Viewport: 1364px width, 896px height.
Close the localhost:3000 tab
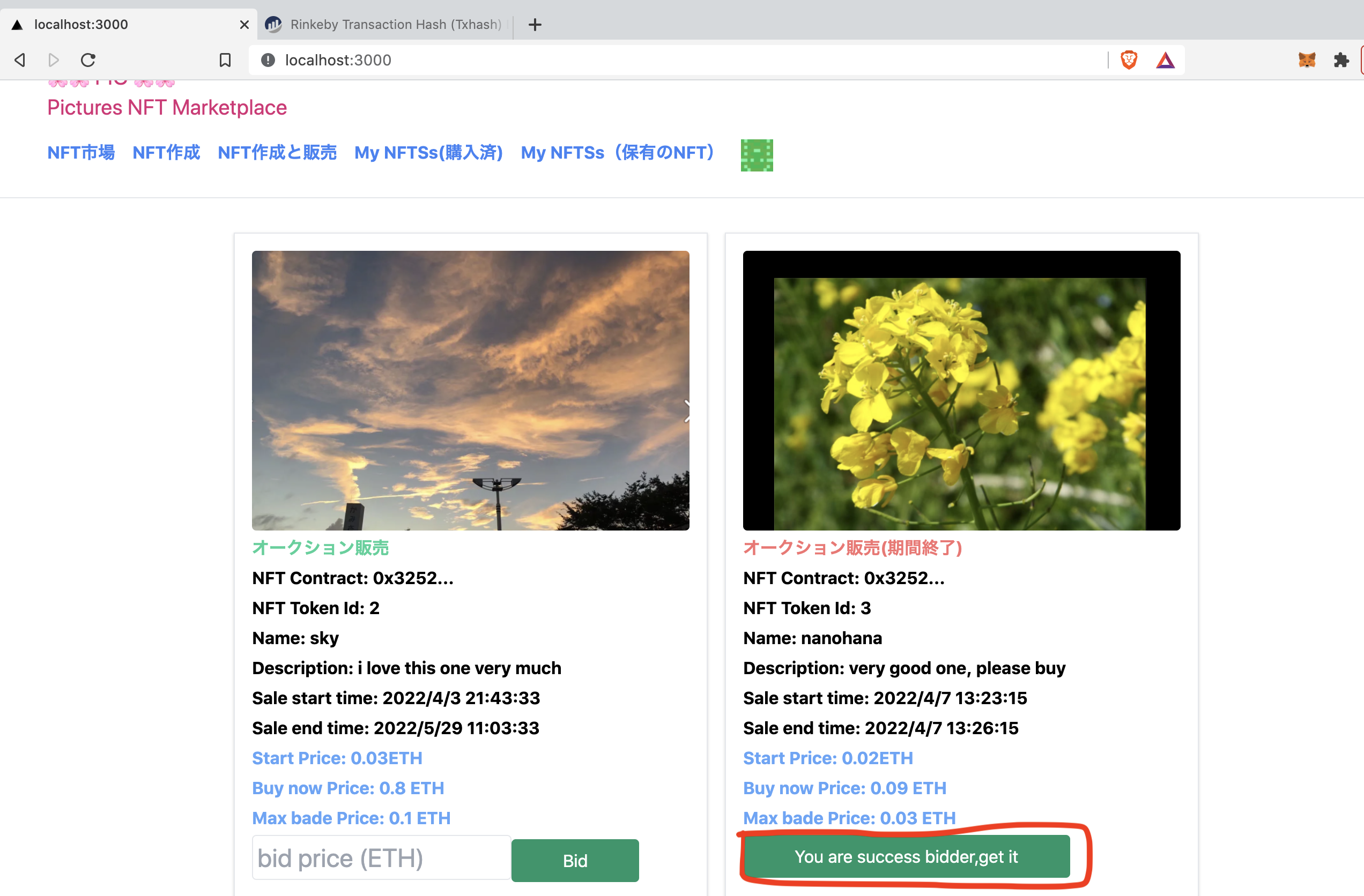tap(244, 25)
